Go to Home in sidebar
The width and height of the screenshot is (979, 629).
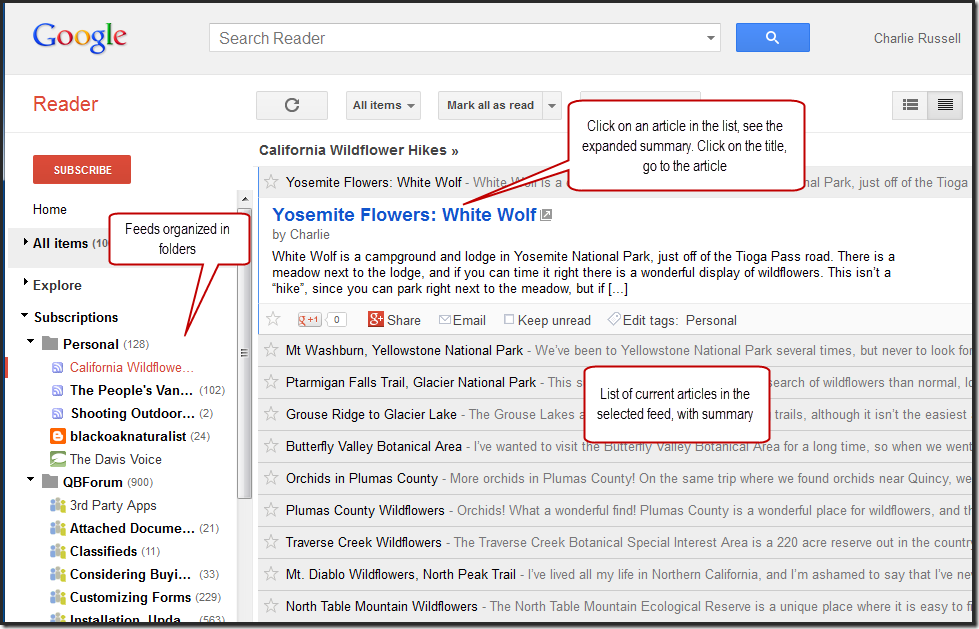pyautogui.click(x=50, y=209)
